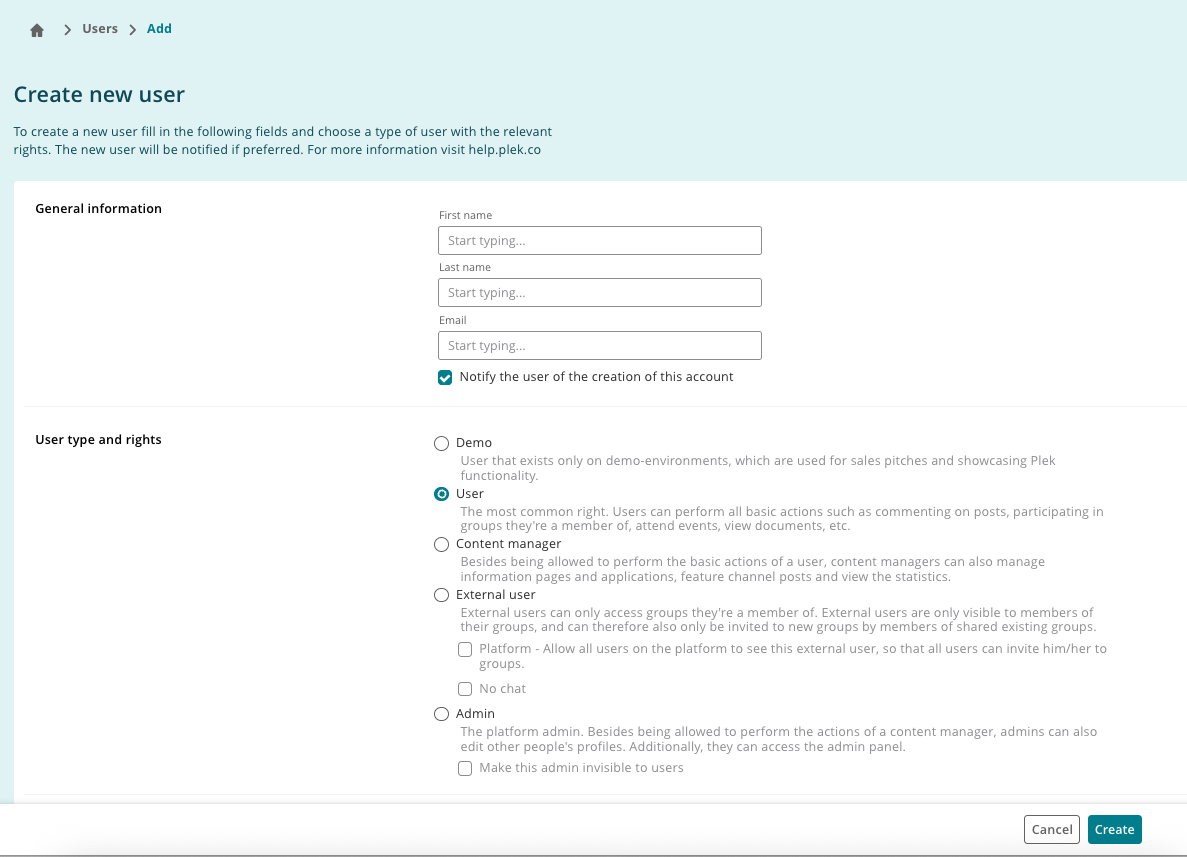Viewport: 1187px width, 857px height.
Task: Click the Add breadcrumb item
Action: (159, 29)
